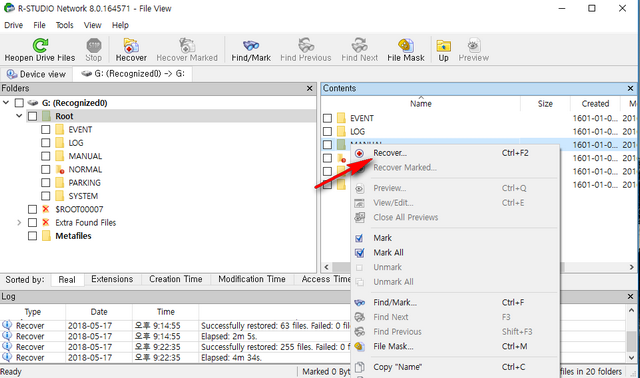Expand the Extra Found Files node
The height and width of the screenshot is (378, 640).
(x=19, y=223)
